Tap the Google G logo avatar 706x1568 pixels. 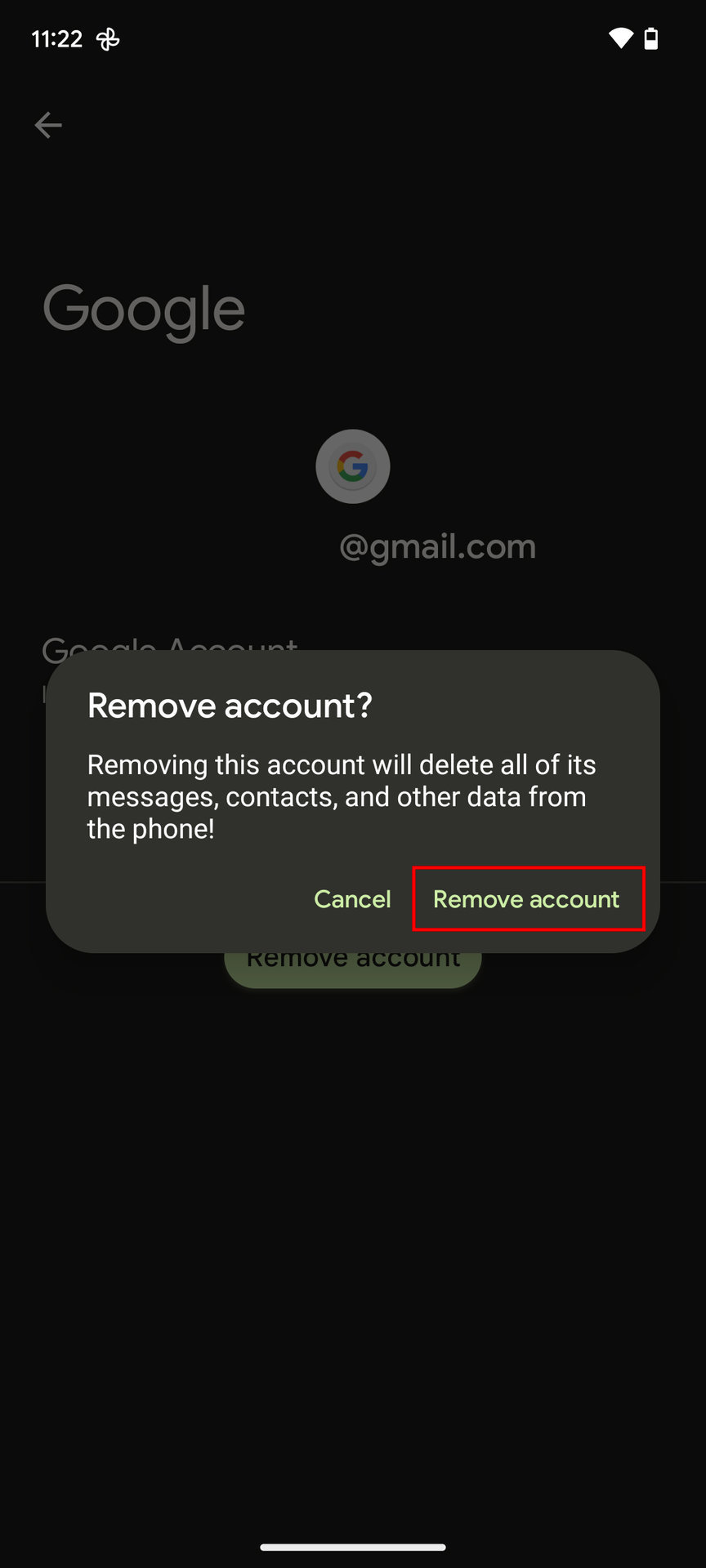(353, 466)
